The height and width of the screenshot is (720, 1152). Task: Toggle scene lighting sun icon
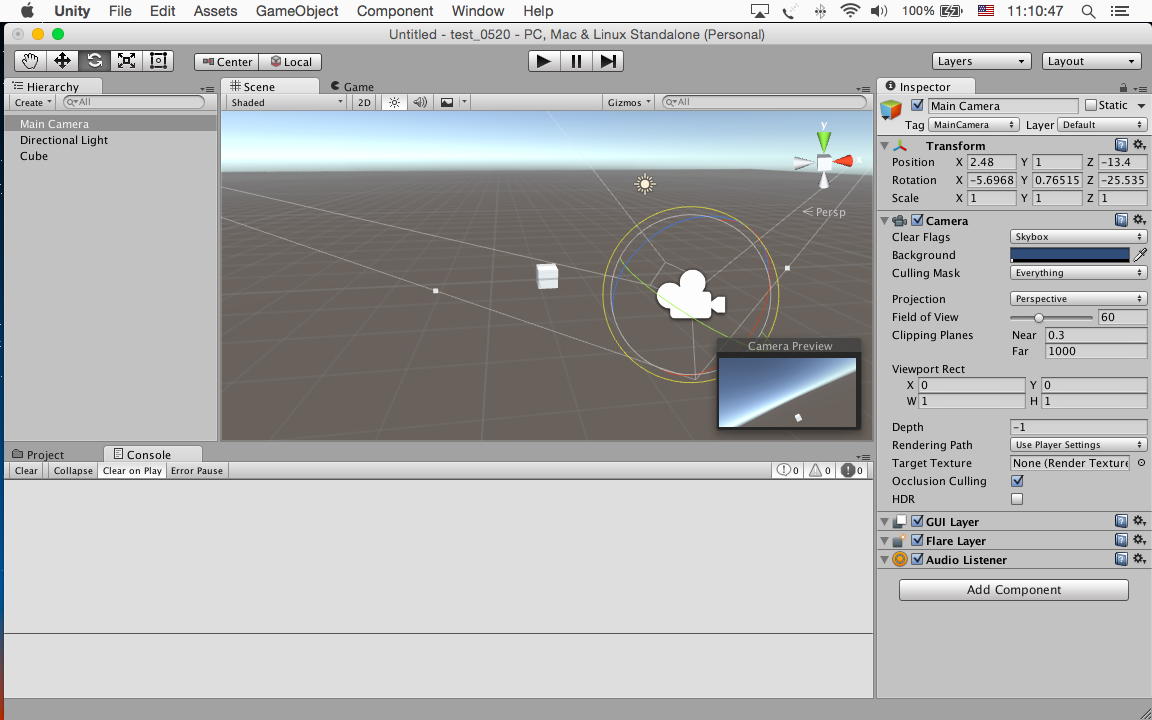pos(394,102)
